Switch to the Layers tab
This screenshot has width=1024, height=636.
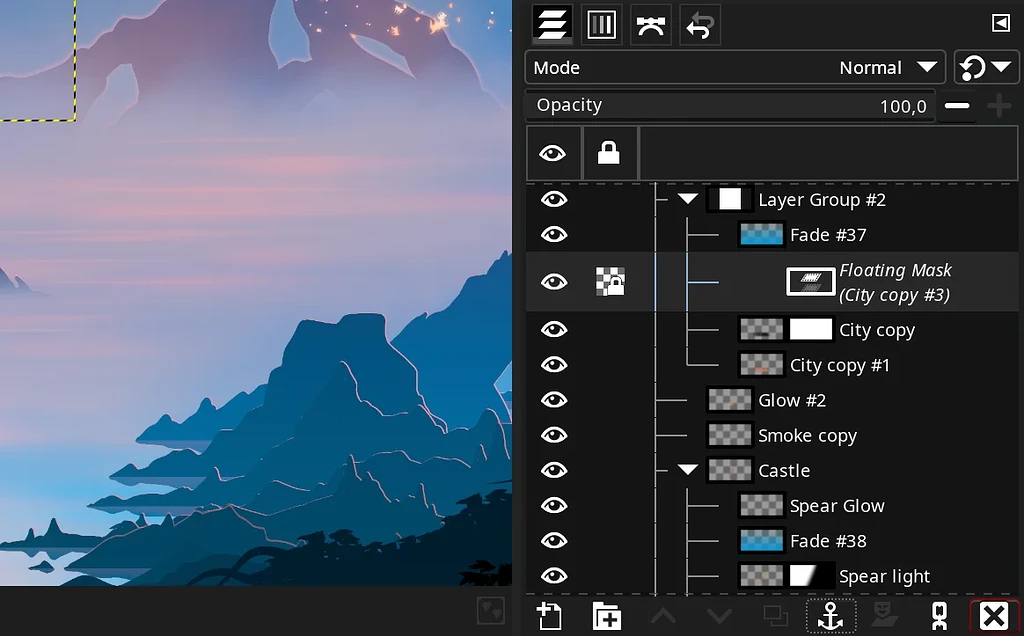point(552,24)
